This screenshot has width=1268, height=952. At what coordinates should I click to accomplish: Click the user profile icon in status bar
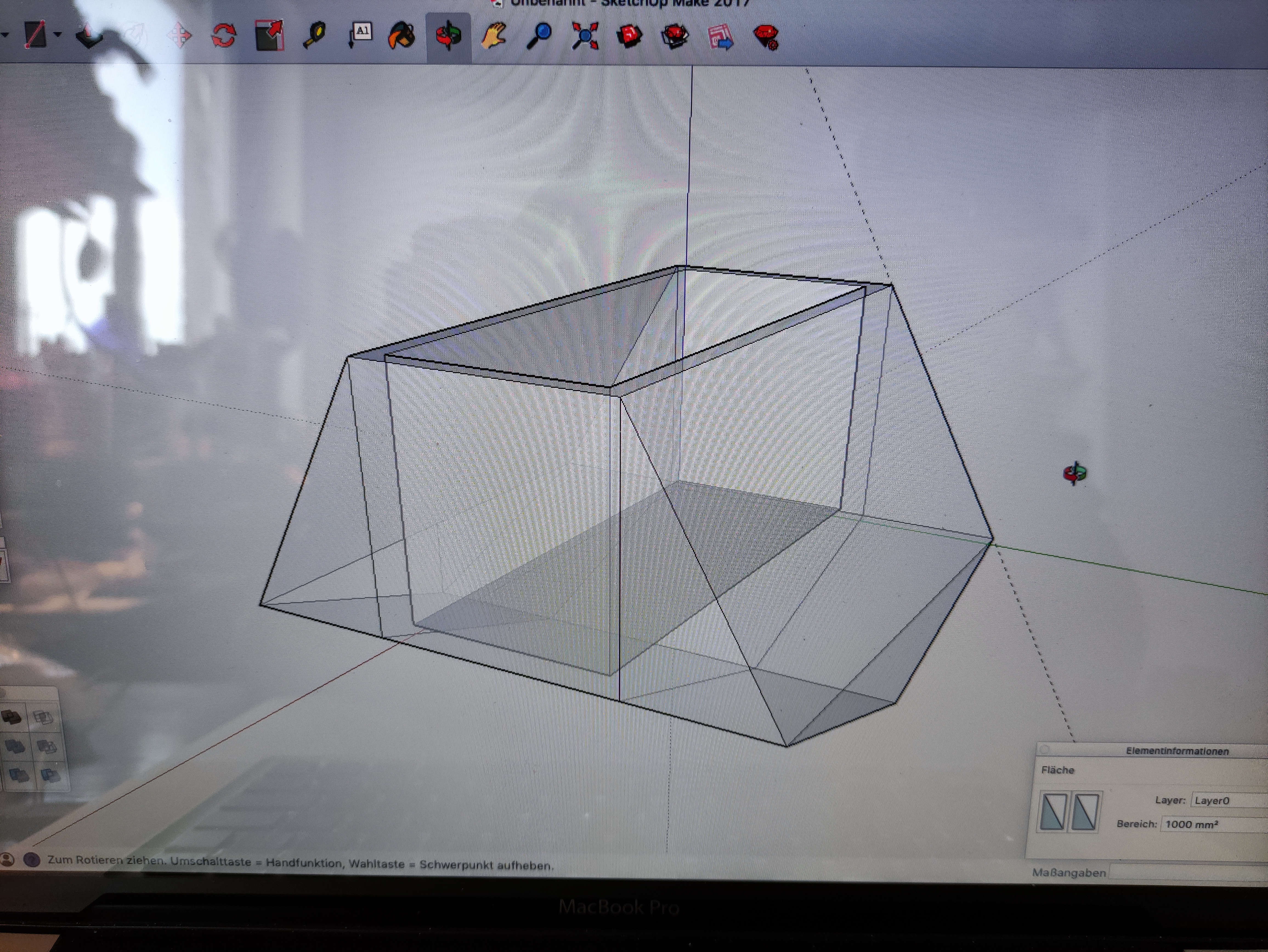pyautogui.click(x=7, y=860)
